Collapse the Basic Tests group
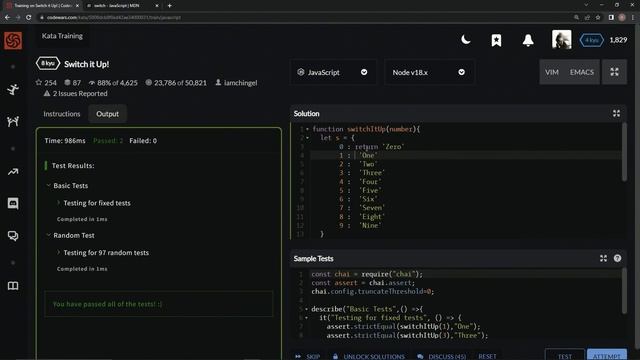Image resolution: width=640 pixels, height=360 pixels. click(49, 185)
